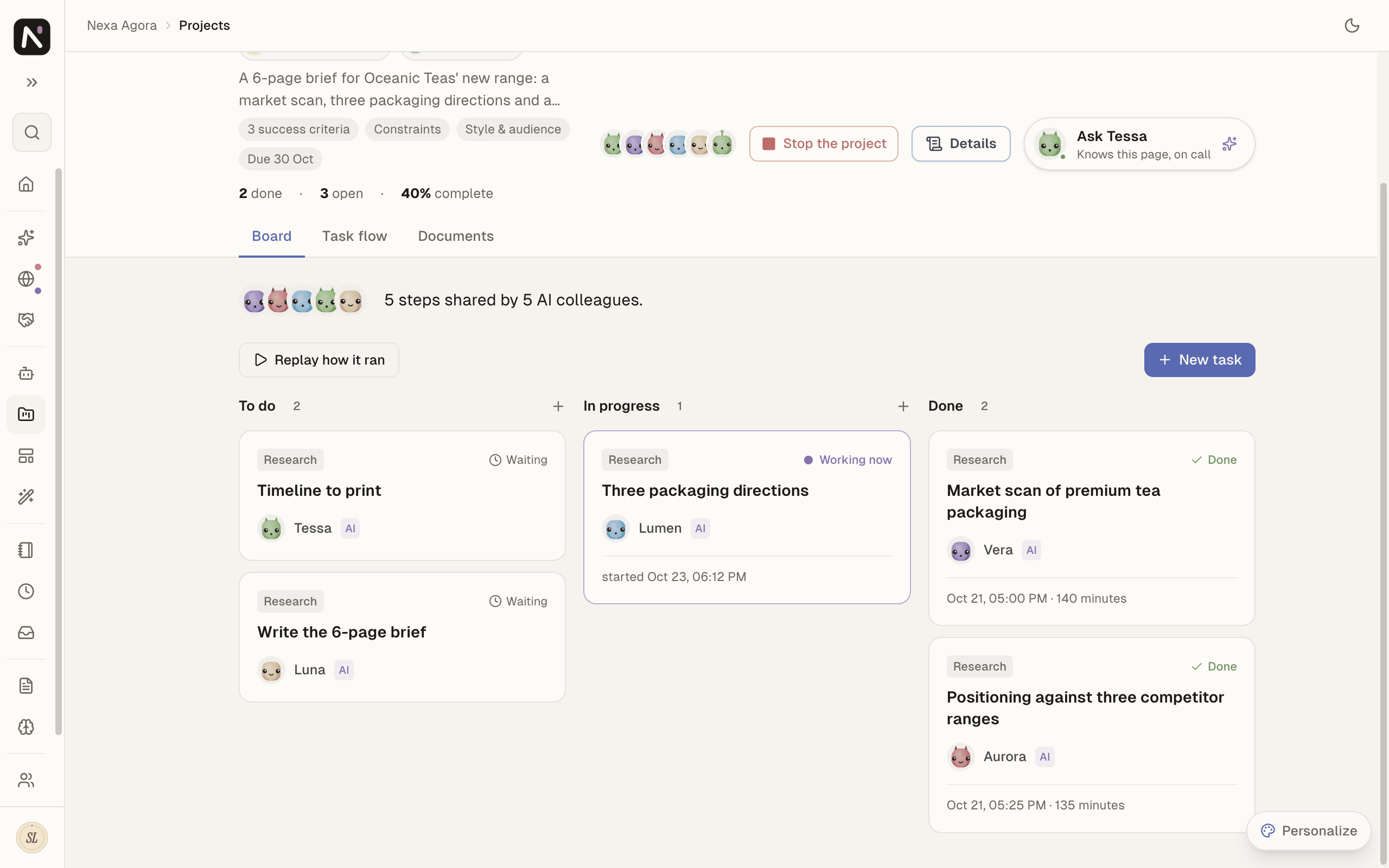Expand the sidebar with the double-chevron icon
The width and height of the screenshot is (1389, 868).
point(32,82)
